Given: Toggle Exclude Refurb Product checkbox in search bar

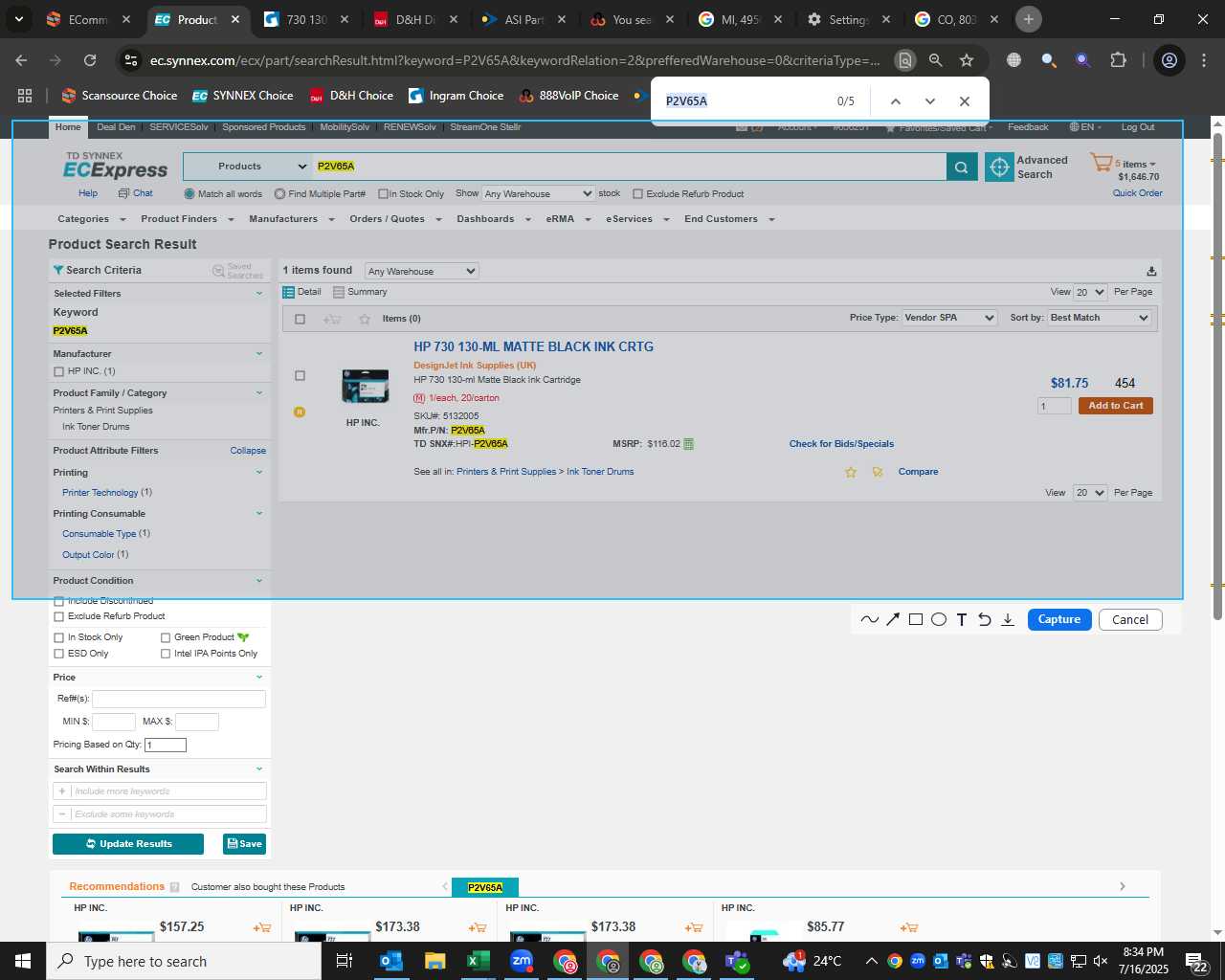Looking at the screenshot, I should coord(637,194).
